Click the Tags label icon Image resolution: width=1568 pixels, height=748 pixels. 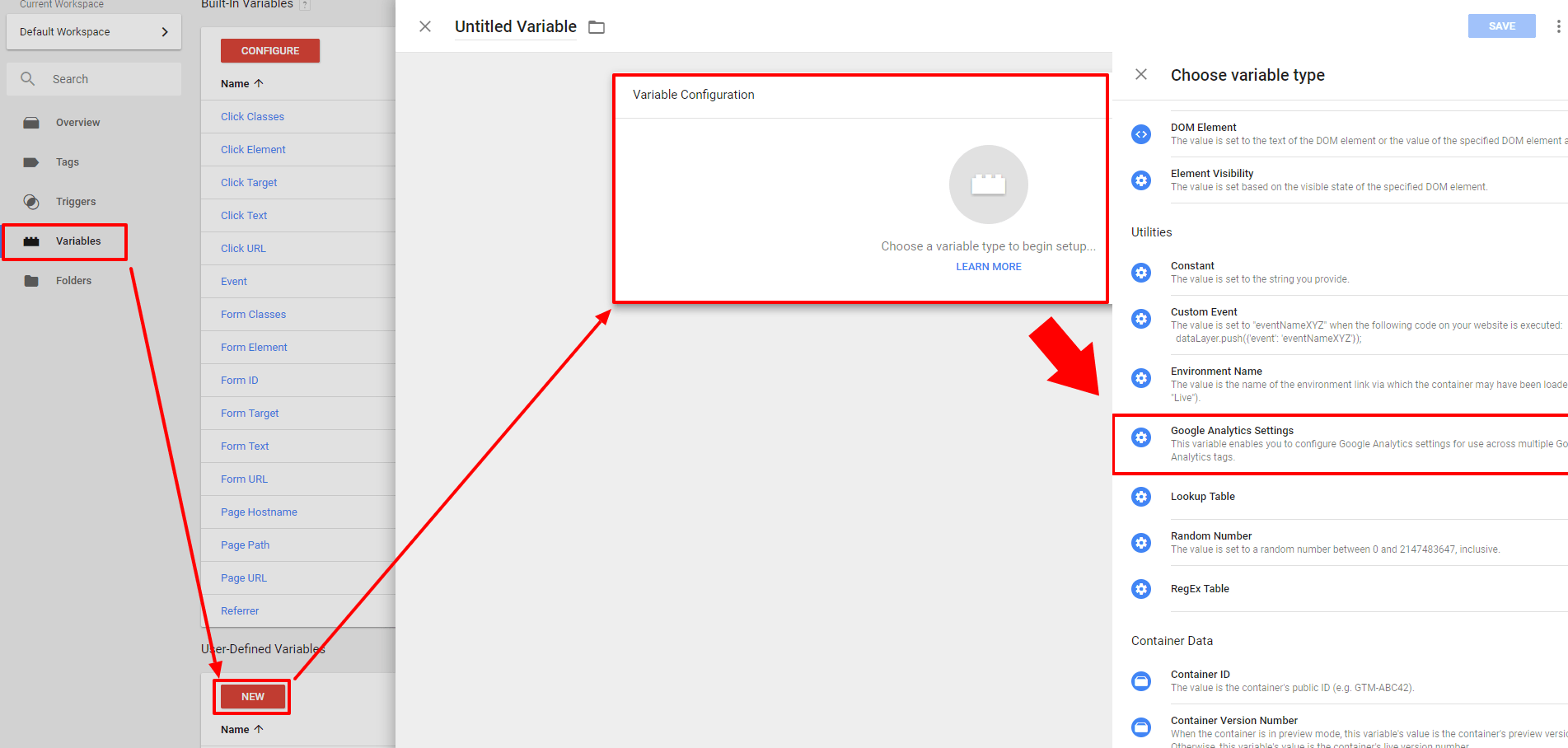pos(31,162)
